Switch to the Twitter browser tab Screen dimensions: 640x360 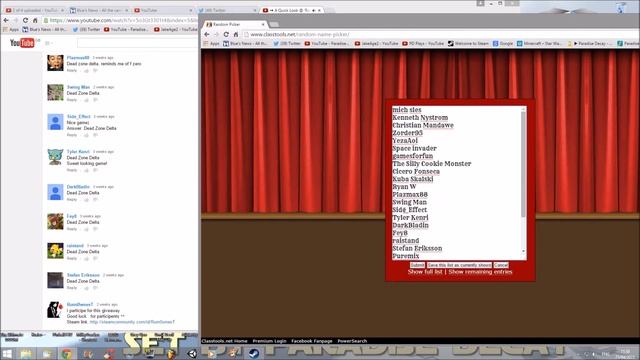click(x=227, y=10)
